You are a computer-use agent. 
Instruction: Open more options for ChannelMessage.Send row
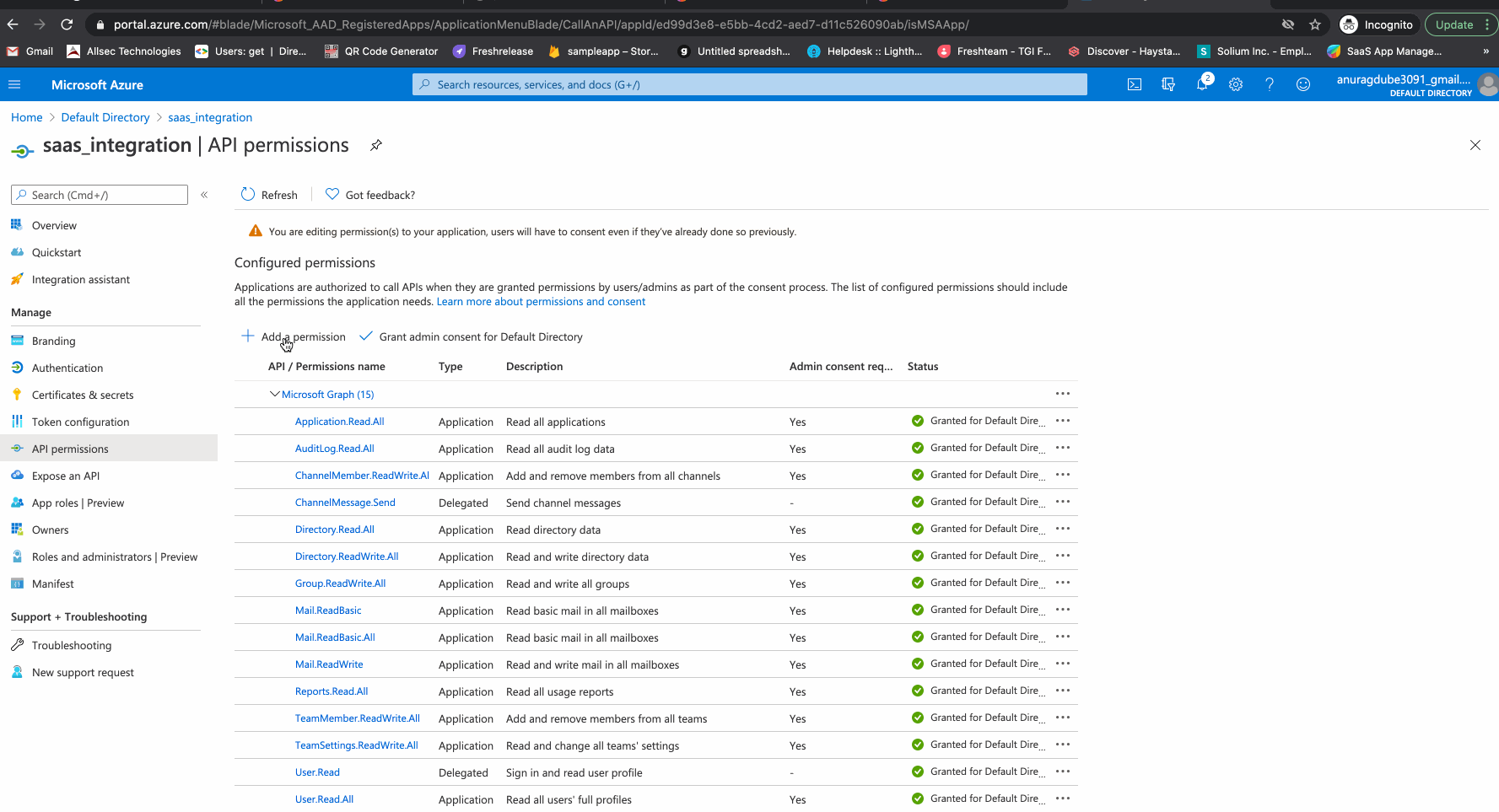pyautogui.click(x=1063, y=502)
